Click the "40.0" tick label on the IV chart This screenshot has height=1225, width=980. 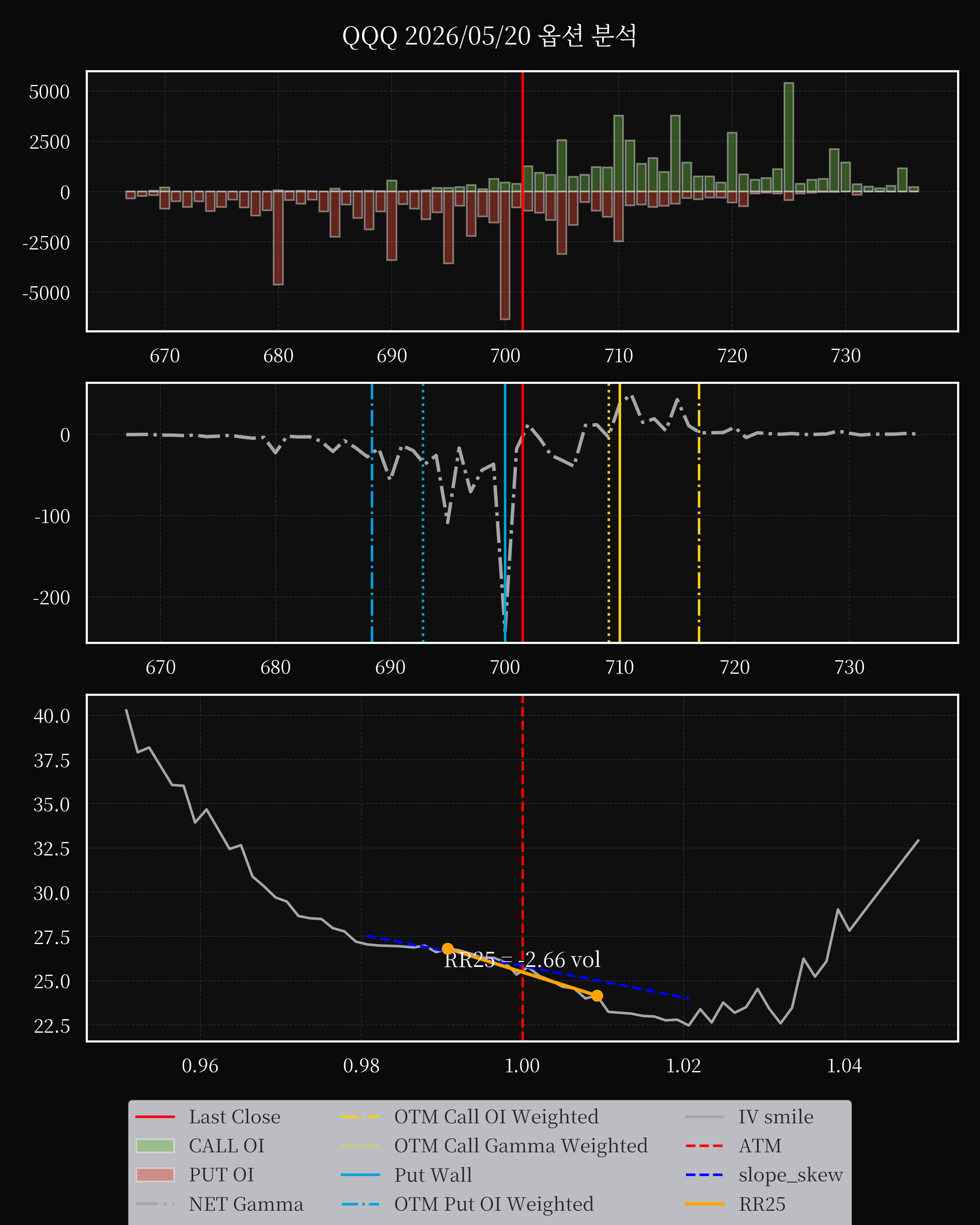52,716
